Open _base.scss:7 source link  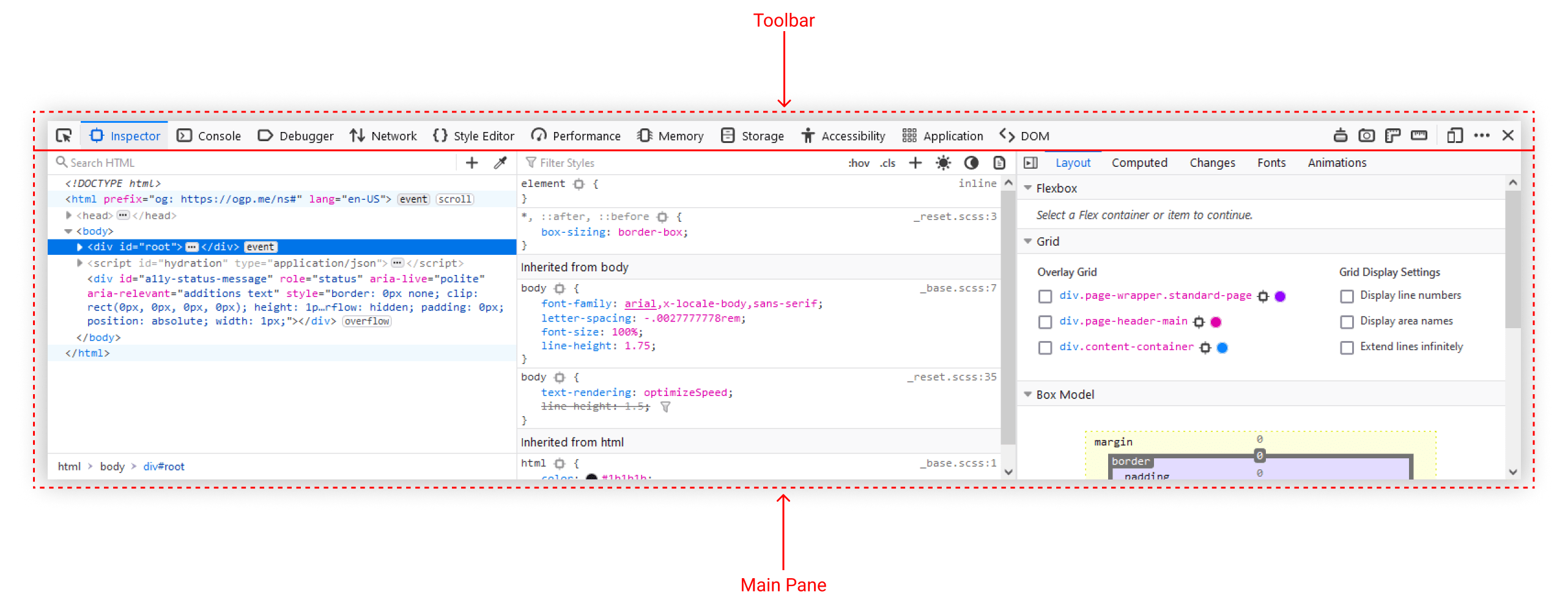pos(958,288)
